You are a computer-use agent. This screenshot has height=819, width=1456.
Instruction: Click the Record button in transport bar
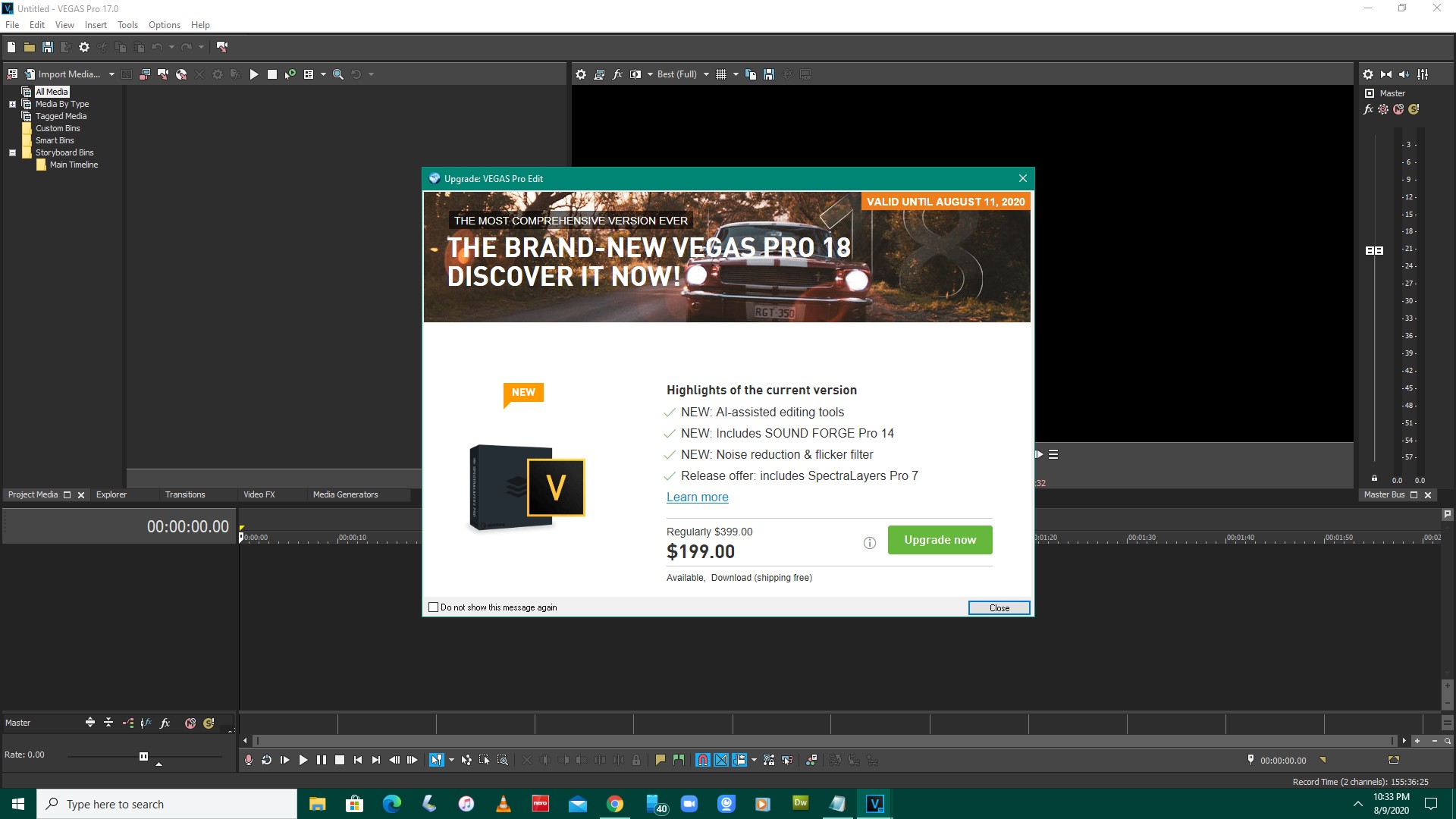(x=247, y=760)
